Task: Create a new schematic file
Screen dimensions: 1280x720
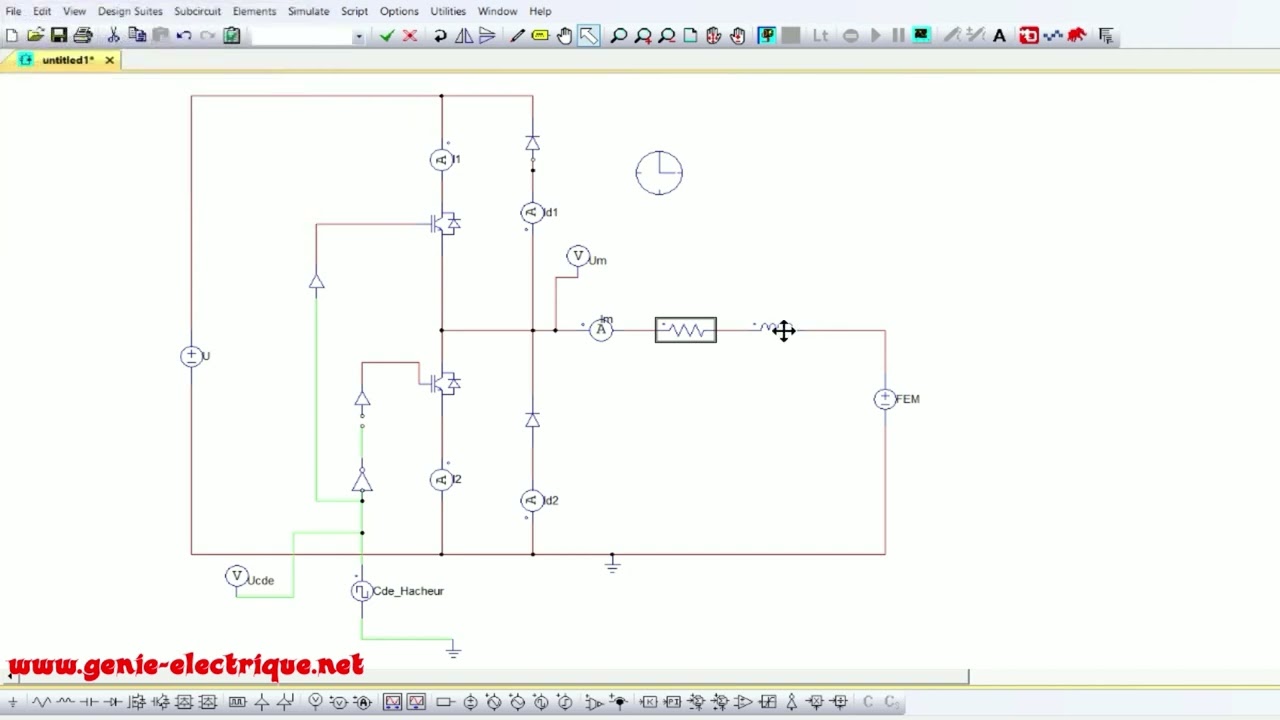Action: (x=12, y=36)
